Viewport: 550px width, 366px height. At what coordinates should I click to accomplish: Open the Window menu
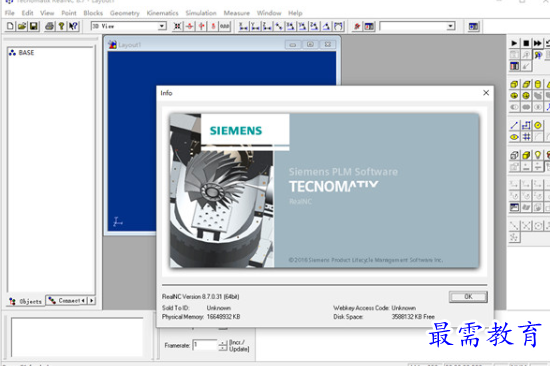[x=269, y=13]
